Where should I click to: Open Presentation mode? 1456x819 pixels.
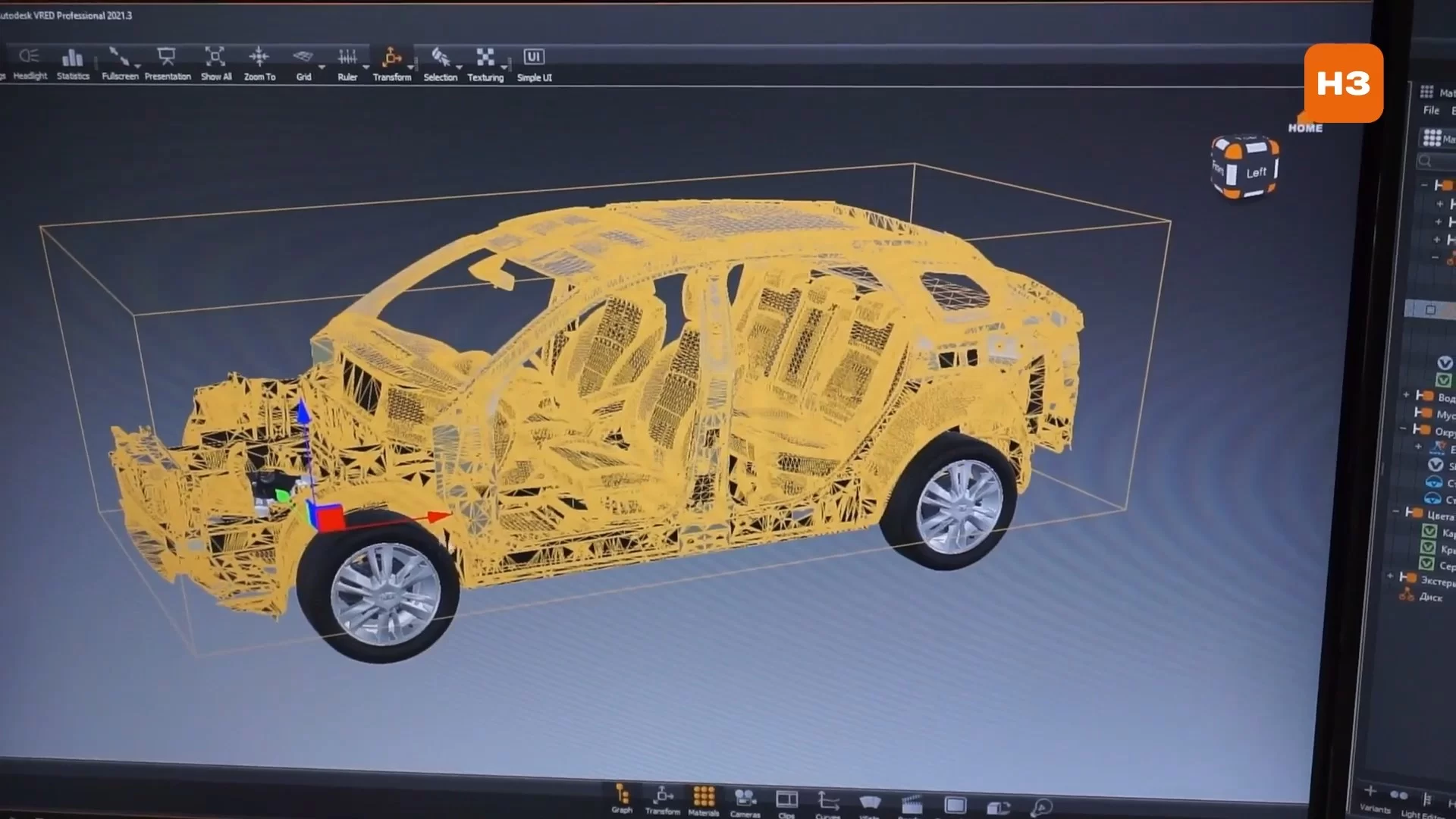pos(167,58)
